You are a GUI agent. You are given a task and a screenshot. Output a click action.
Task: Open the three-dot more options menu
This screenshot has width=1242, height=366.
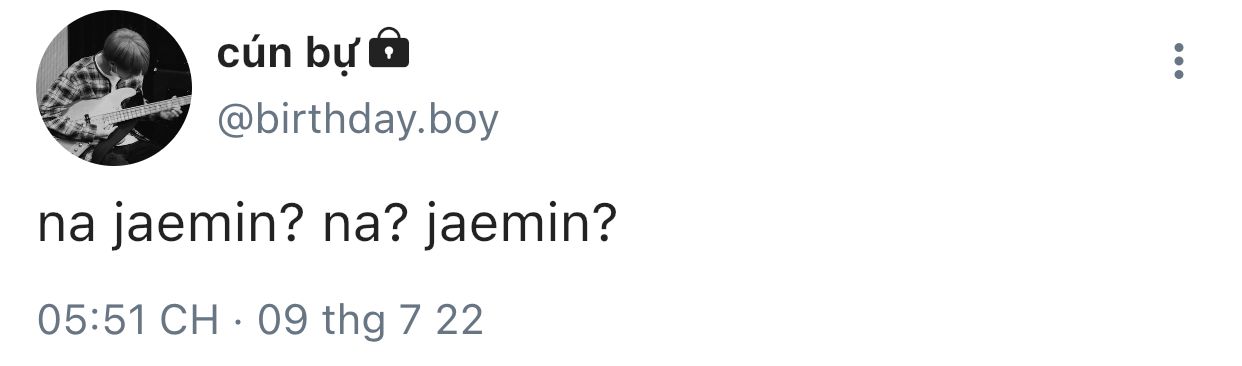tap(1179, 61)
